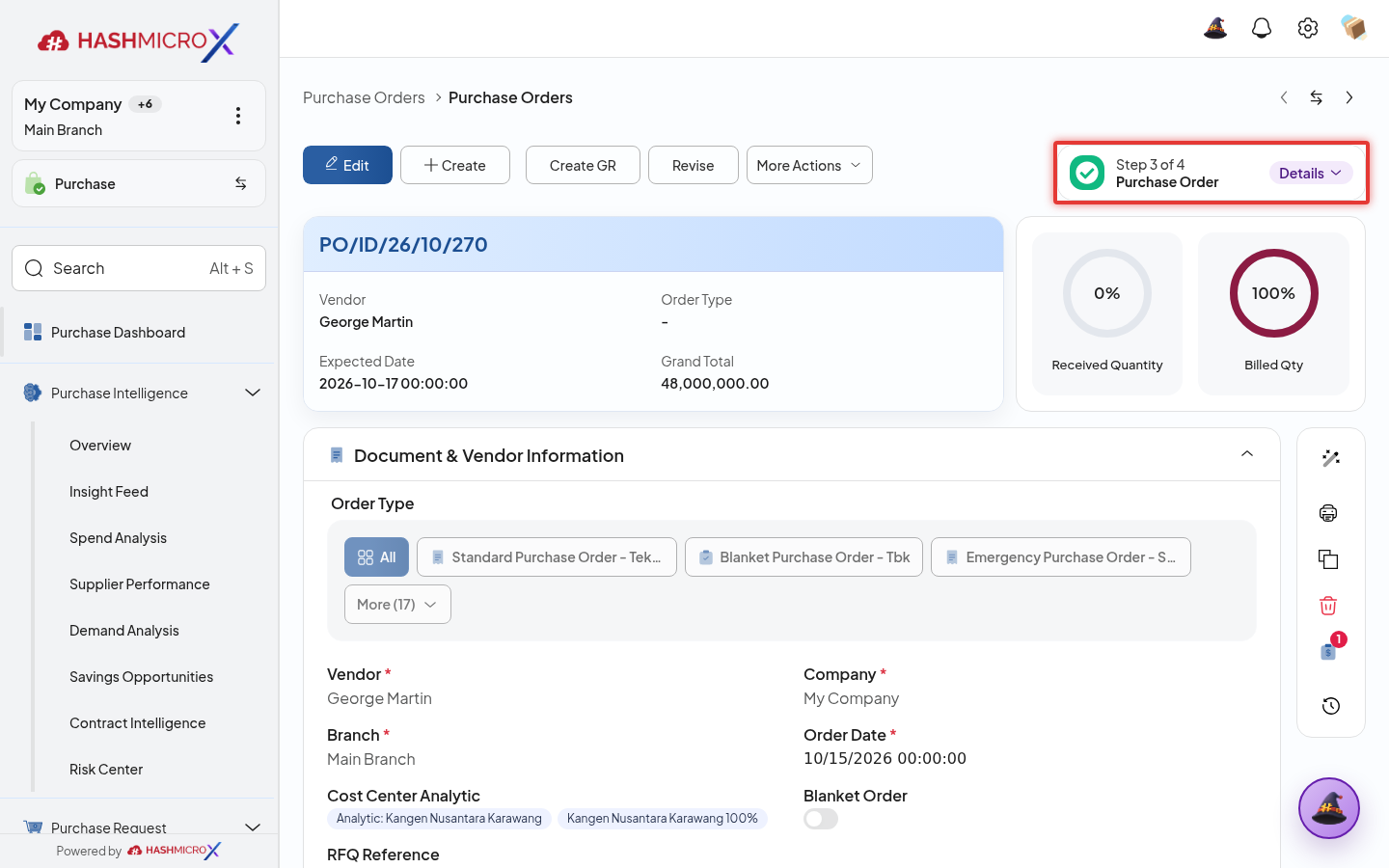Open the Savings Opportunities menu item
Screen dimensions: 1389x868
141,677
